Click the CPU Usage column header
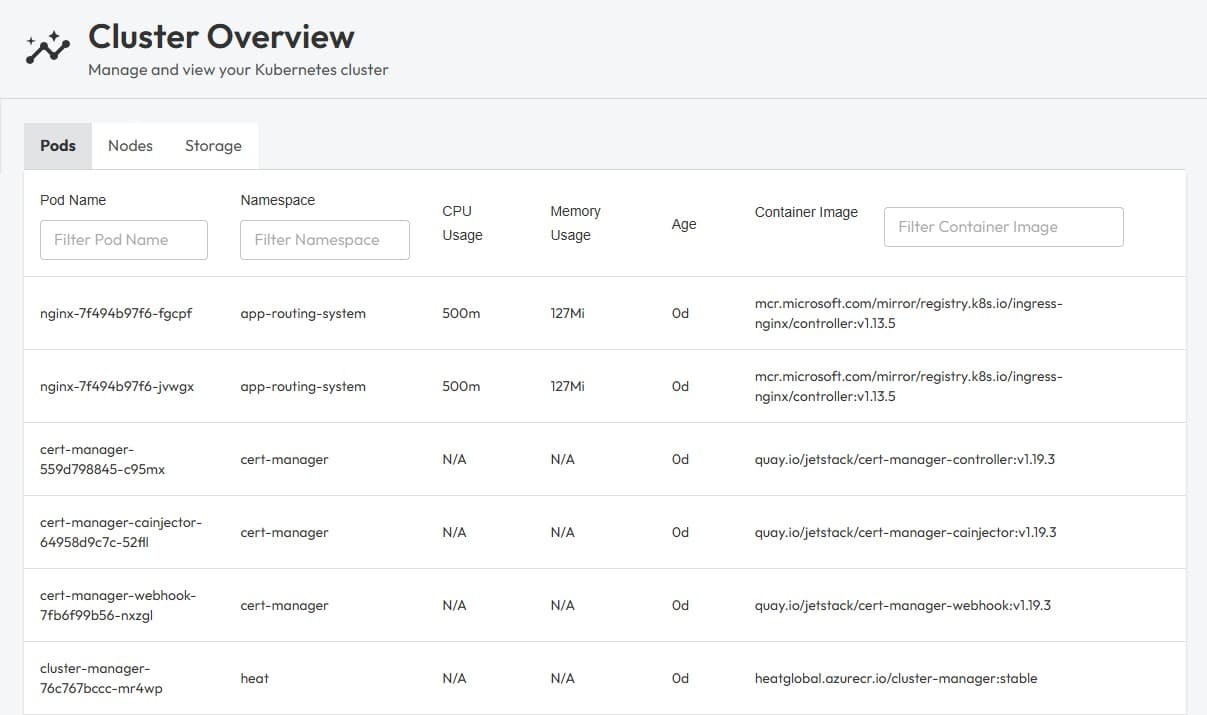1207x715 pixels. click(462, 223)
